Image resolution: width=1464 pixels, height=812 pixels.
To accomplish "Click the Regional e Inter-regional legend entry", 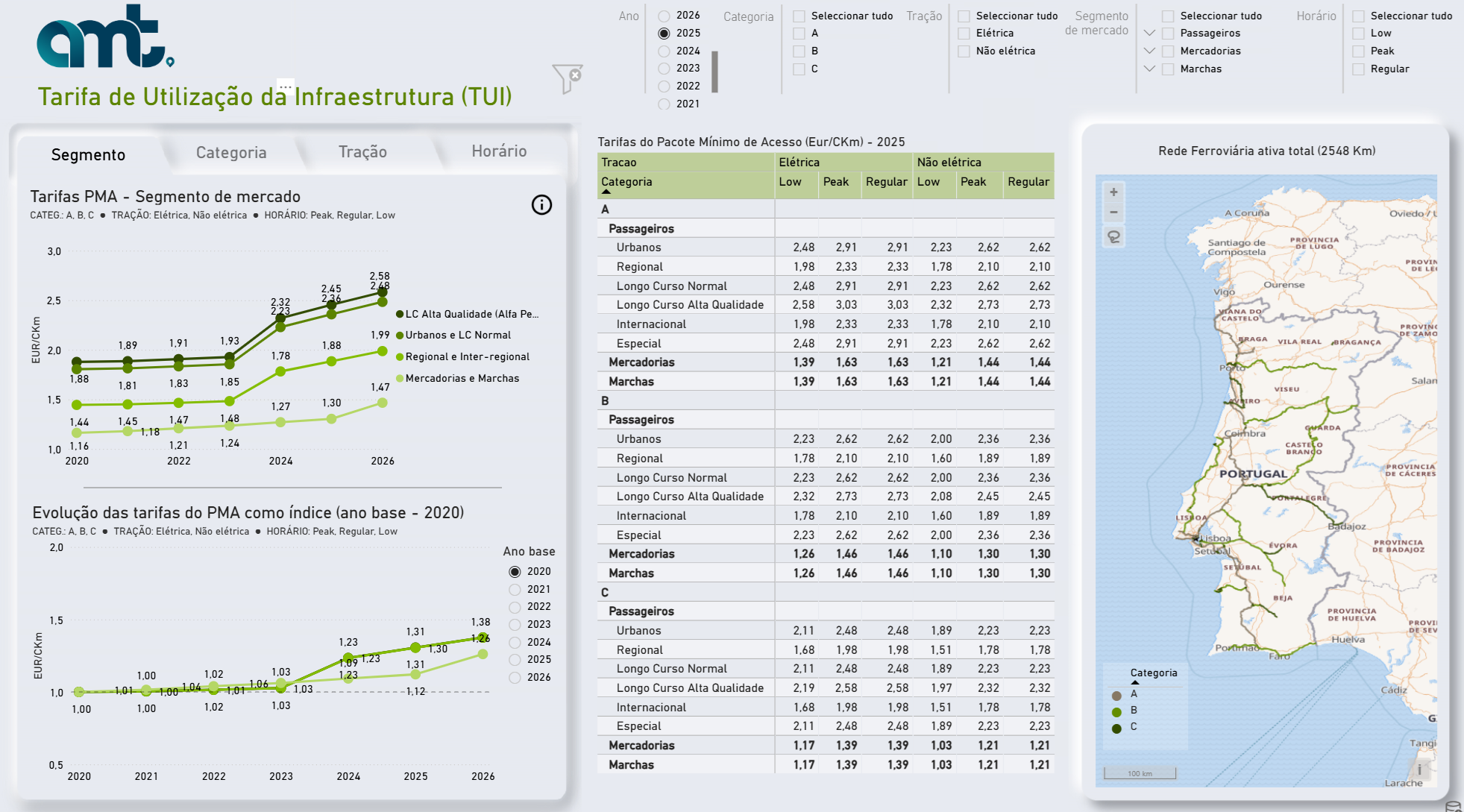I will pos(463,357).
